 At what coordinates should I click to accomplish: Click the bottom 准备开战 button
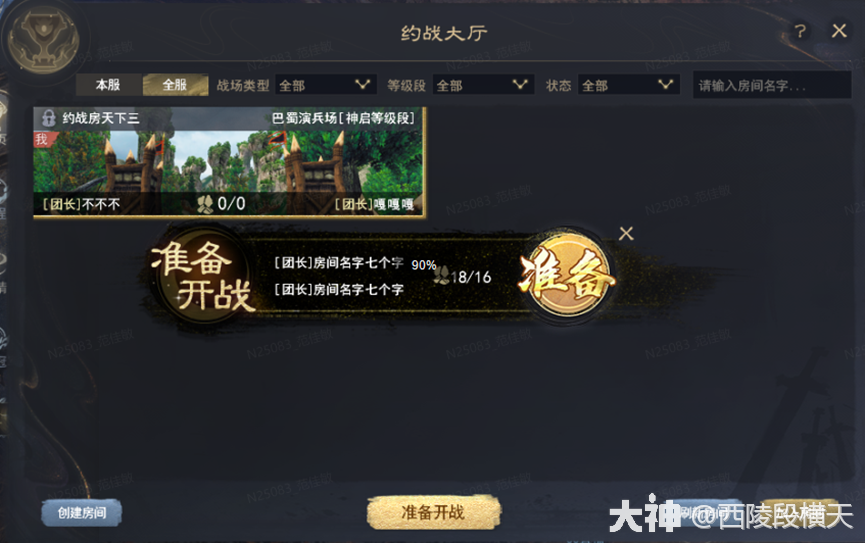click(x=434, y=513)
